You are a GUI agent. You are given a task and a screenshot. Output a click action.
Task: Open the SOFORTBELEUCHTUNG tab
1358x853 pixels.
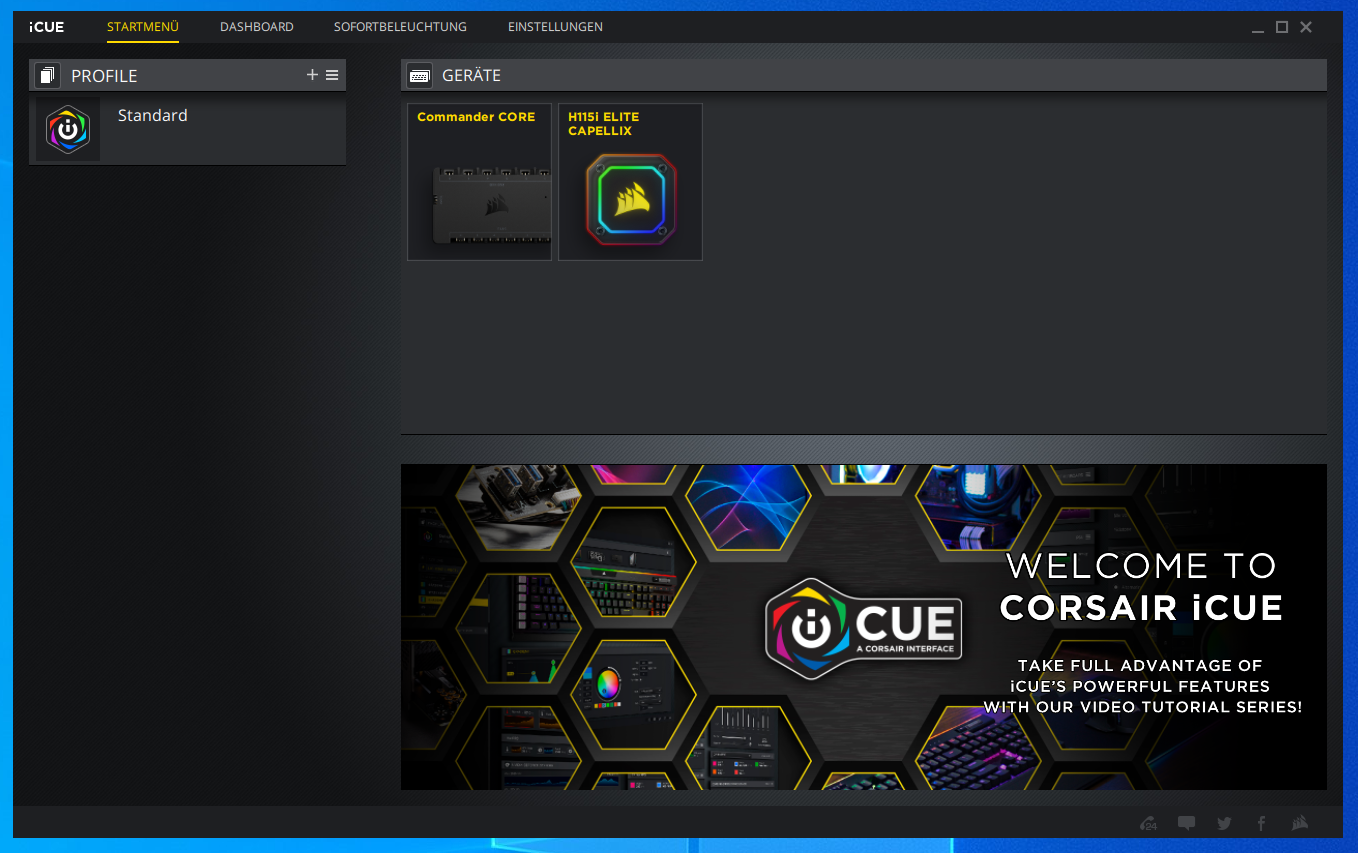400,27
